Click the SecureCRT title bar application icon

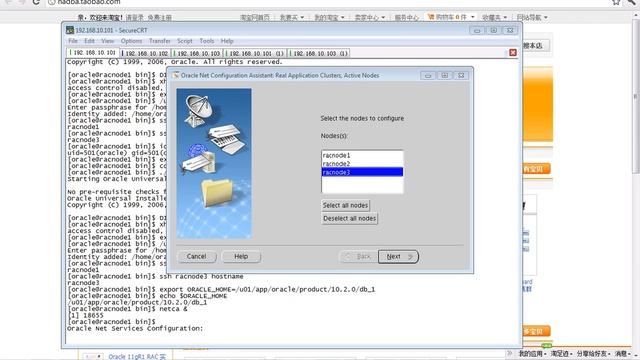(70, 30)
